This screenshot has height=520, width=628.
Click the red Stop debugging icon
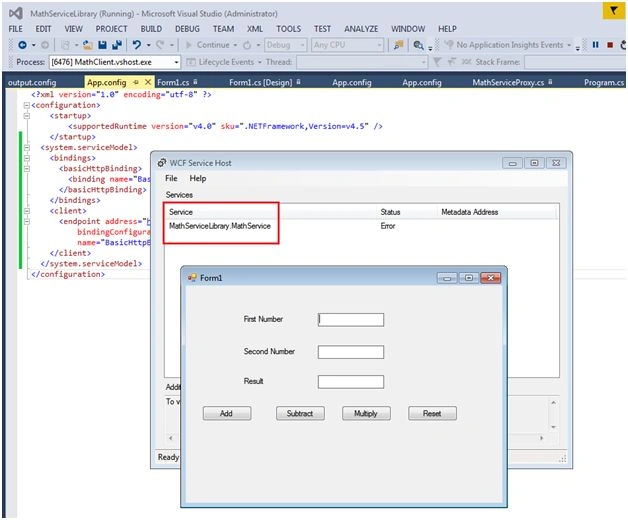click(610, 45)
